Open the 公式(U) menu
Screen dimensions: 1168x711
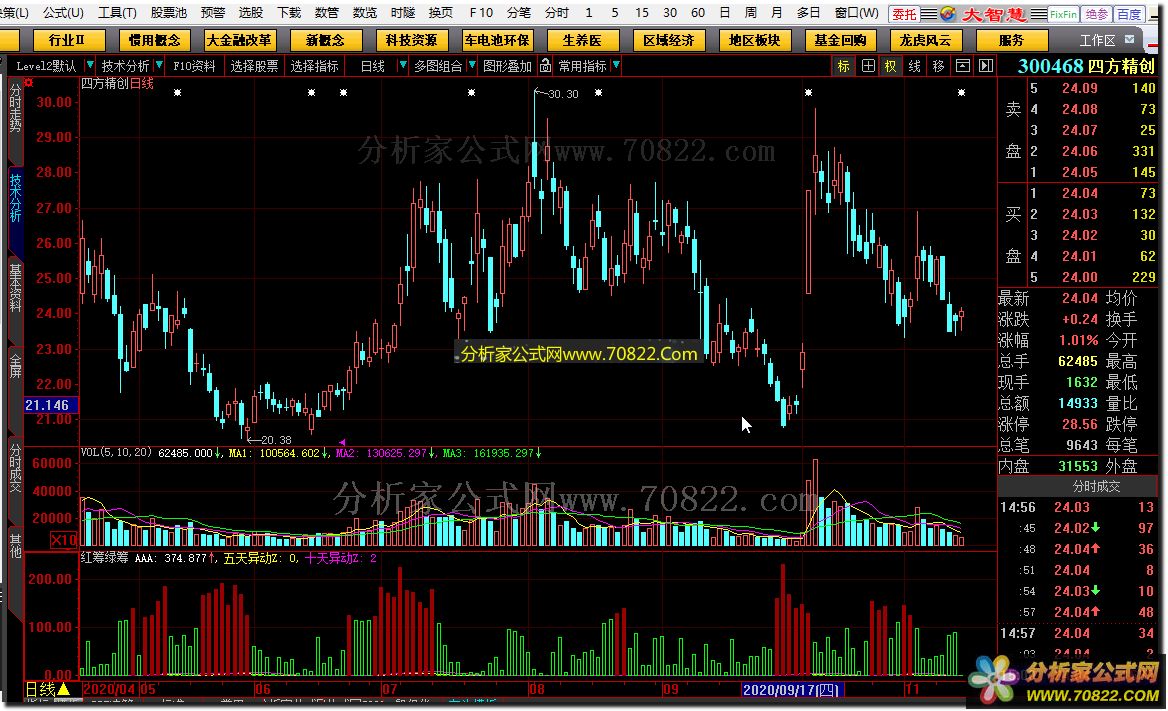tap(63, 13)
